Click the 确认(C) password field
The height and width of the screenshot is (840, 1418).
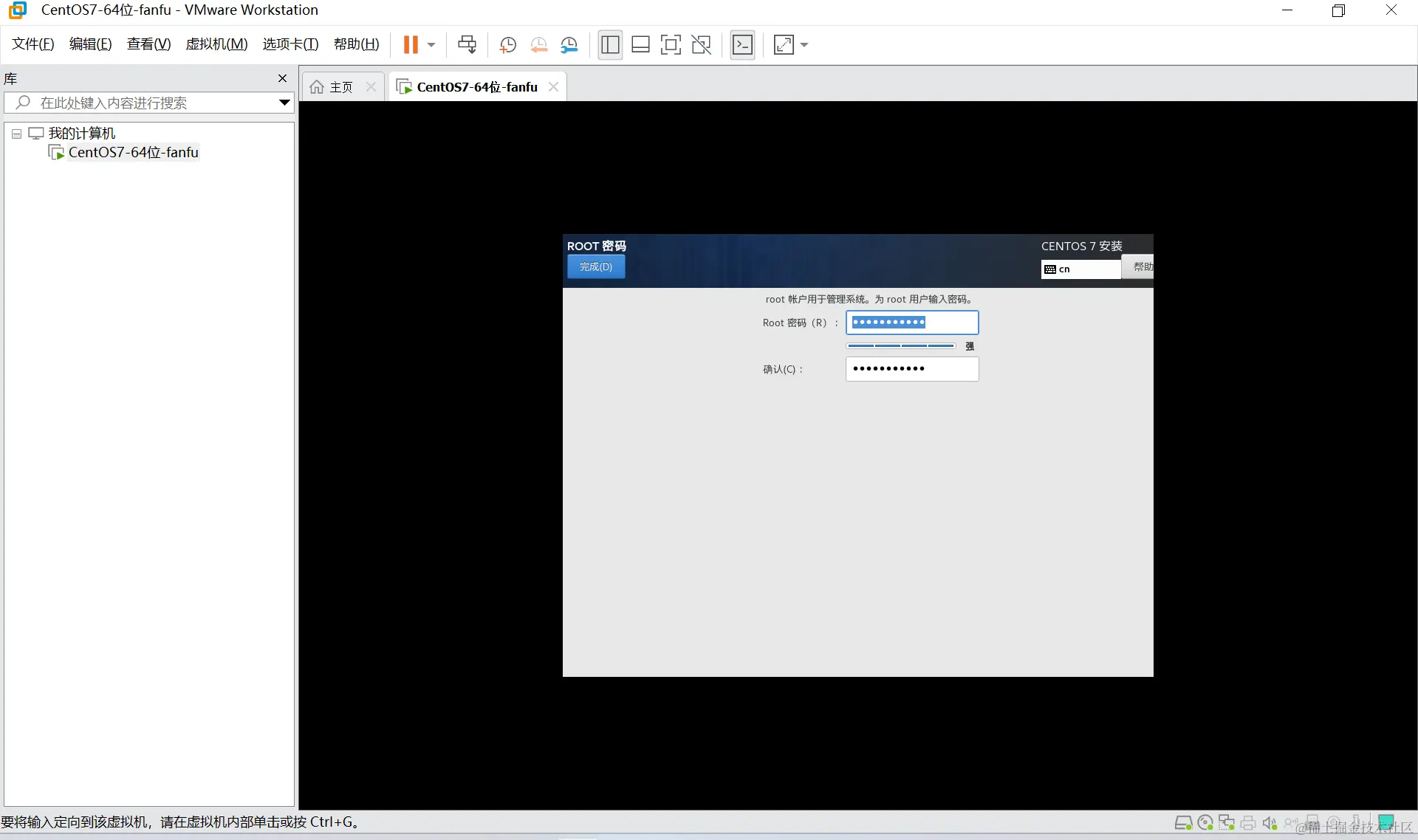point(911,368)
